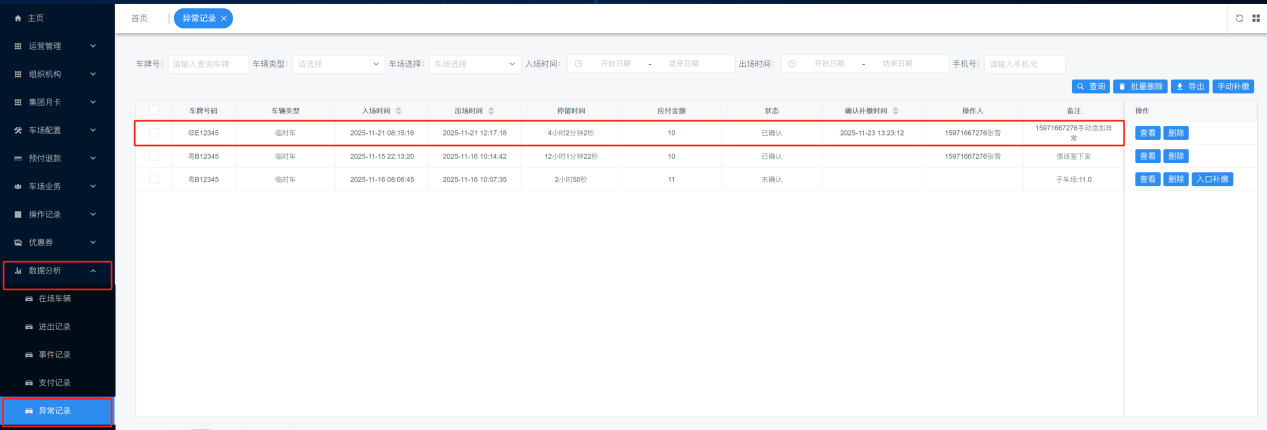Open the 车辆类型 dropdown

pyautogui.click(x=338, y=63)
